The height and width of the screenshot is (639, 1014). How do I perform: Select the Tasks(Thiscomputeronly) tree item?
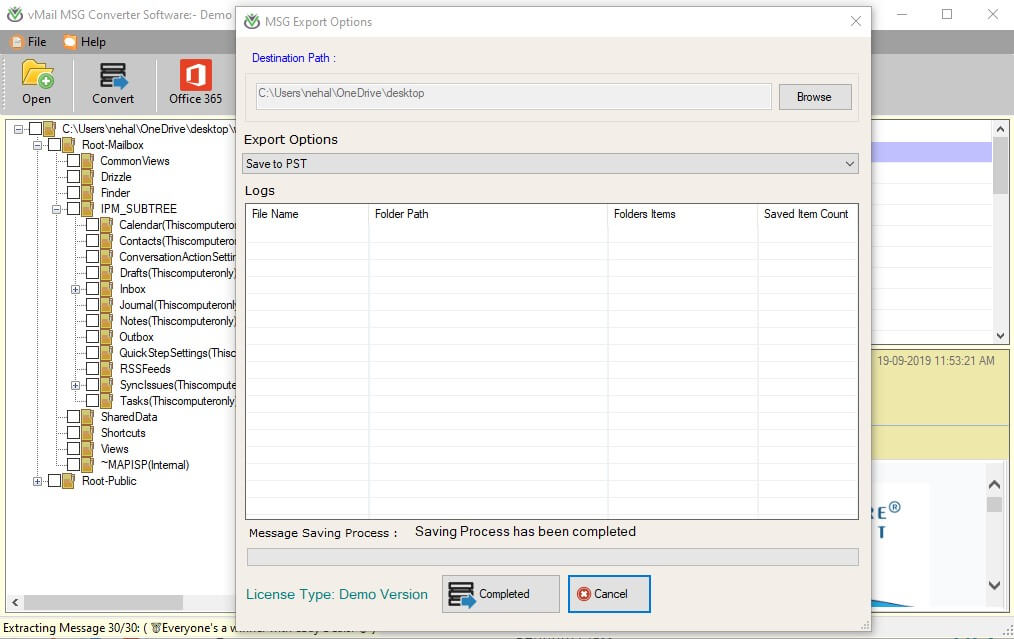178,401
